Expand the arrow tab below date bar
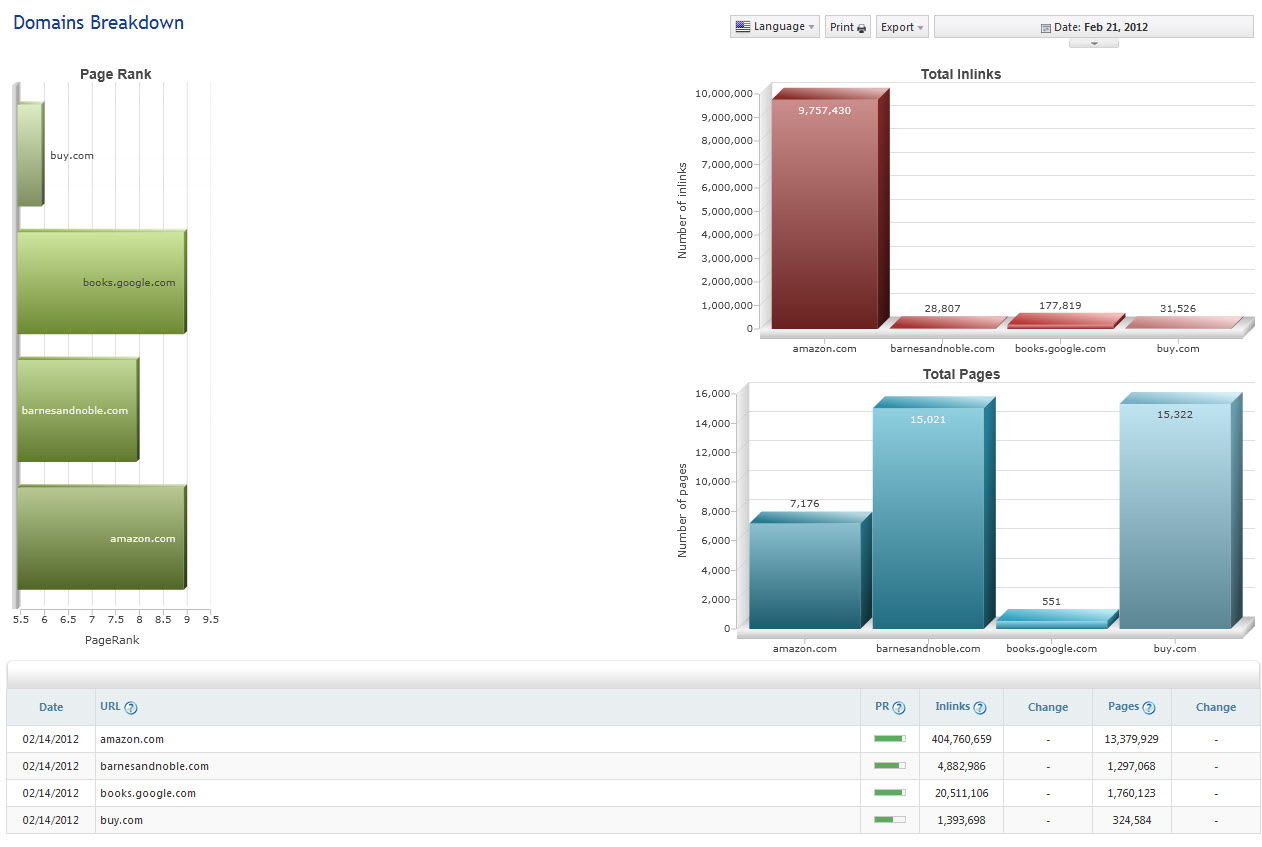 click(x=1093, y=43)
